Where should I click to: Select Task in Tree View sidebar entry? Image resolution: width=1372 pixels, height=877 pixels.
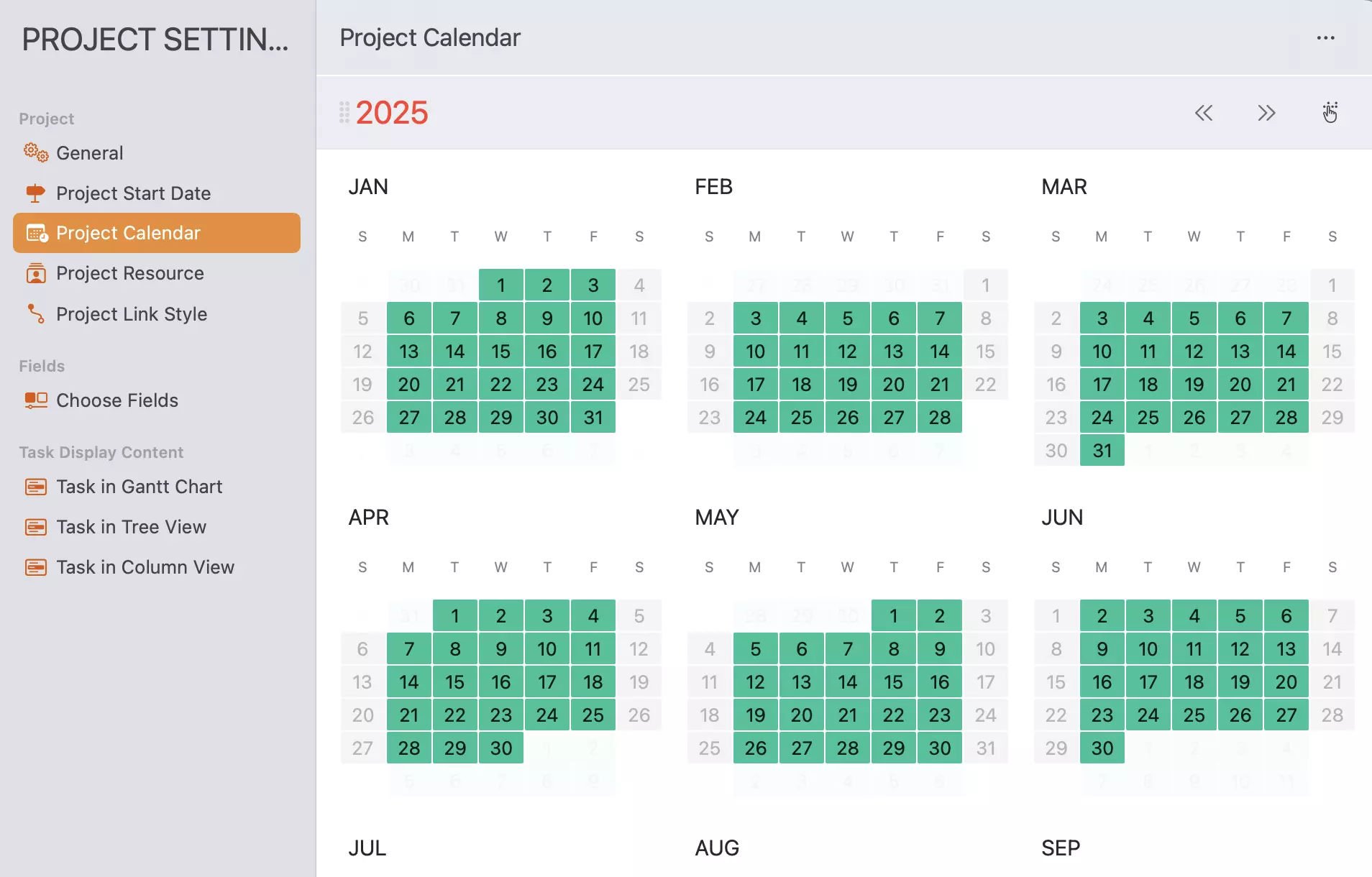131,527
